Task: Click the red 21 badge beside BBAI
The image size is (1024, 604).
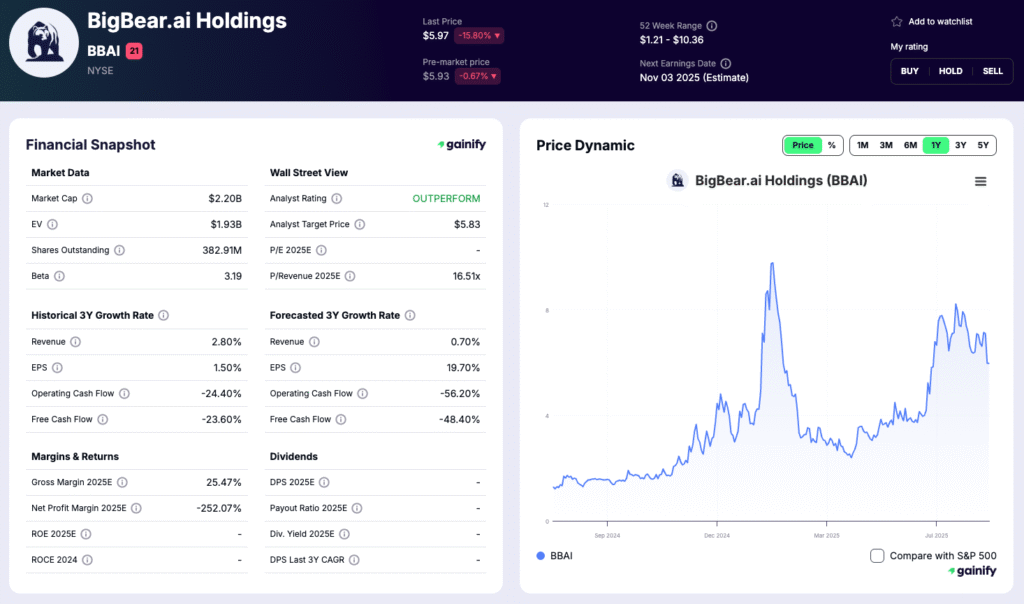Action: click(x=134, y=51)
